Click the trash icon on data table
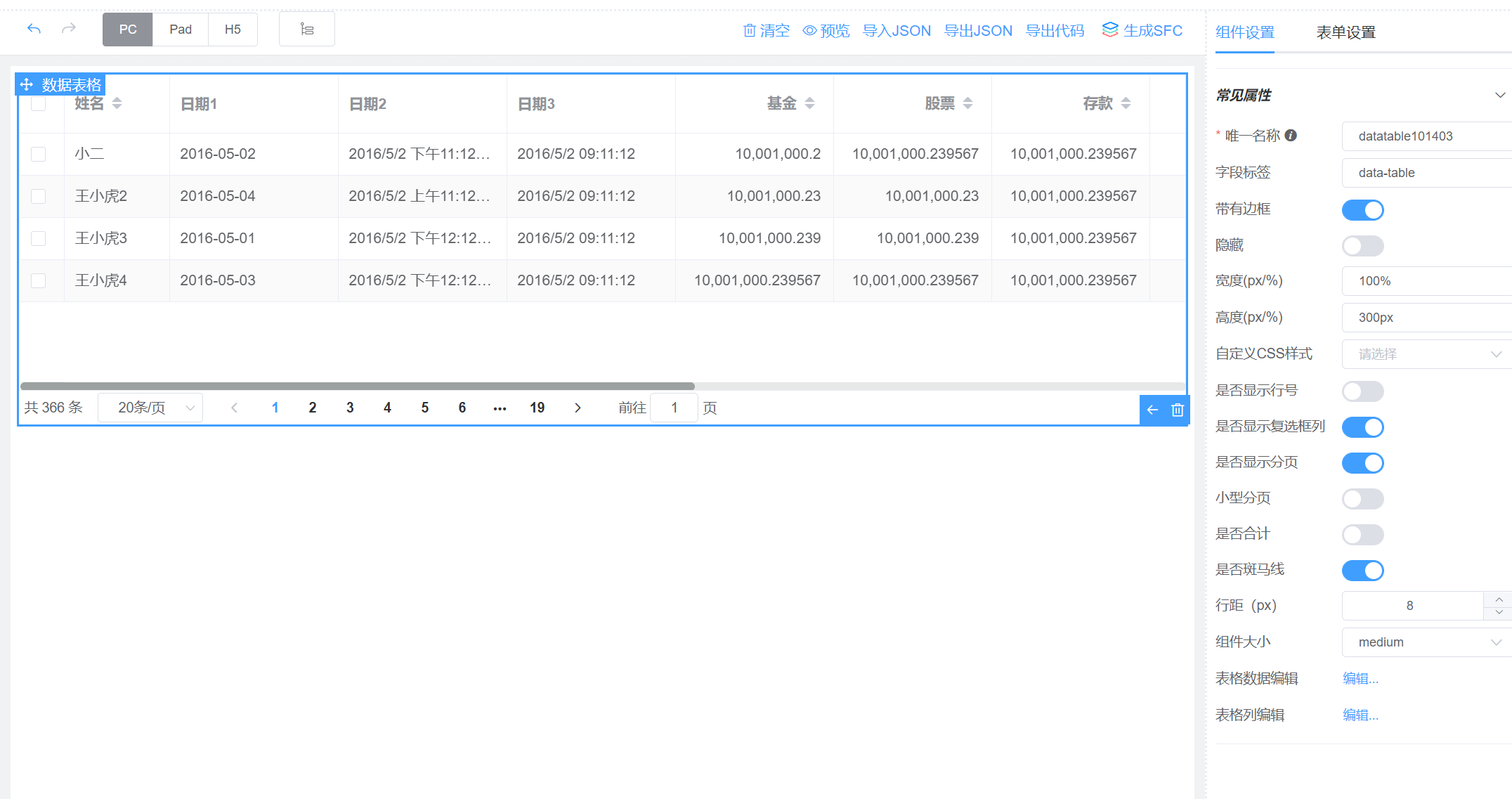Screen dimensions: 1512x799 pos(1178,410)
